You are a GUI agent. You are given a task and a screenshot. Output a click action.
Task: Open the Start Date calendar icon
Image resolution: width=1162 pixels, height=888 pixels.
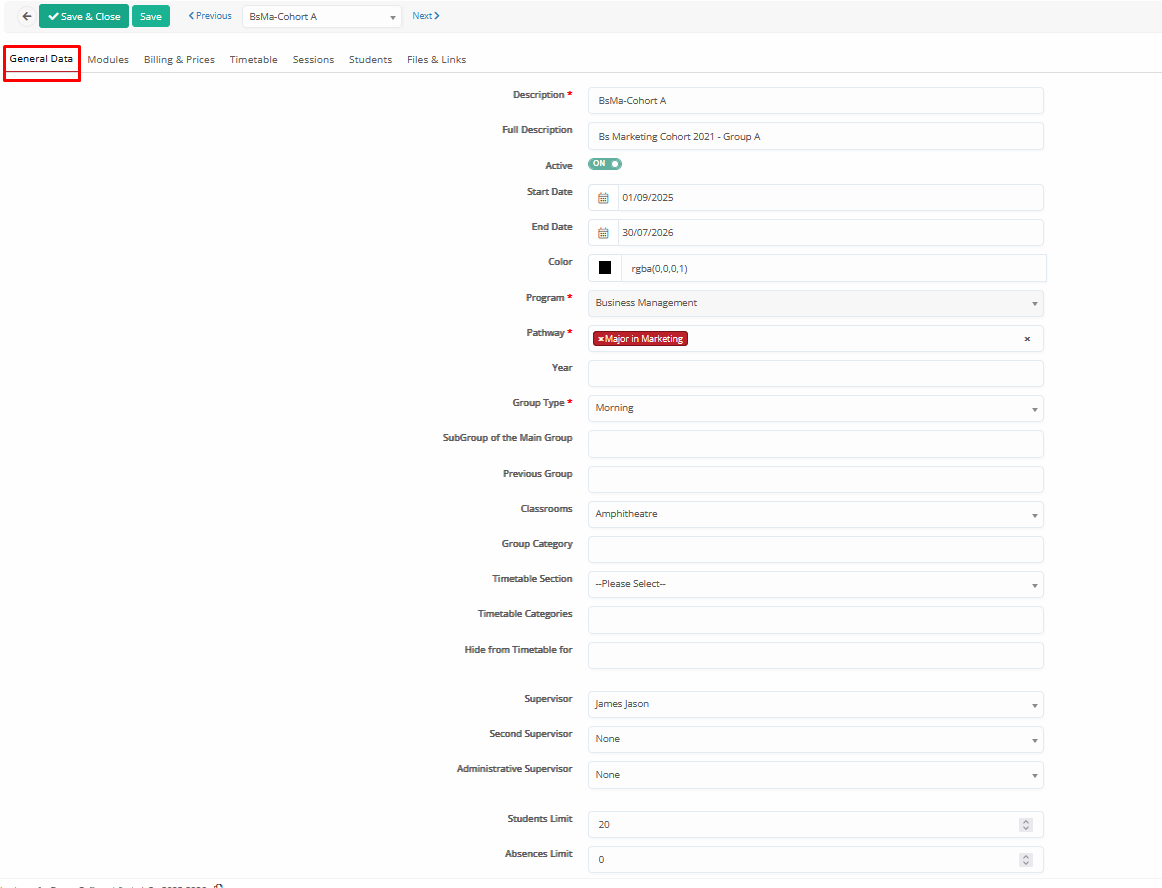[603, 198]
